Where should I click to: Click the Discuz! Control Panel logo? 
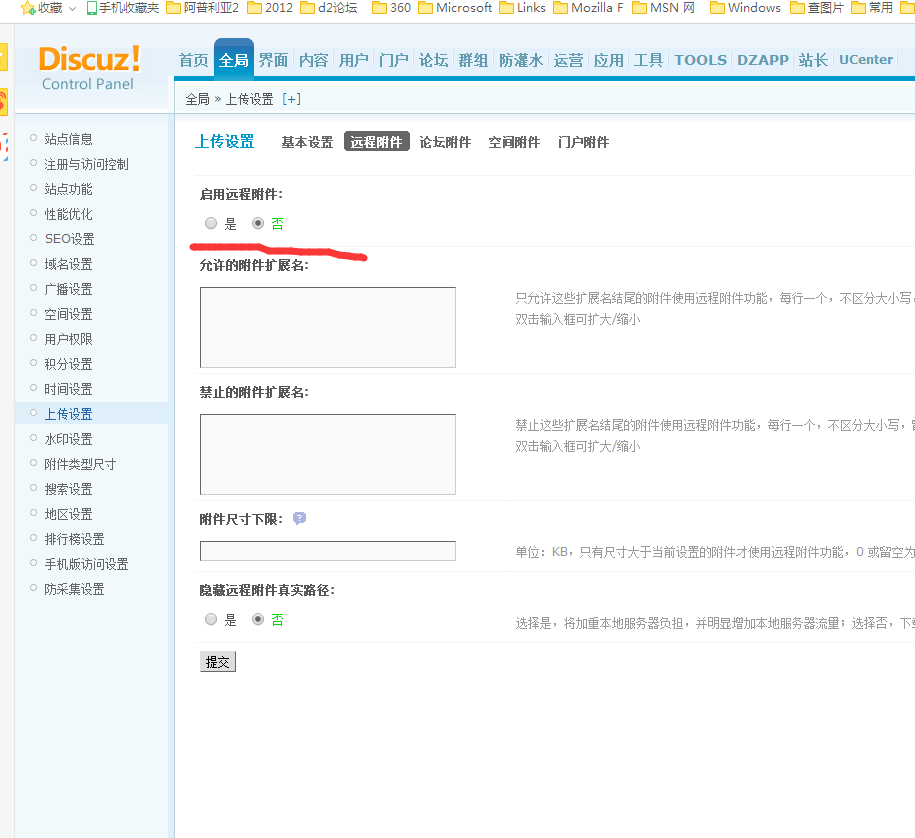coord(89,68)
